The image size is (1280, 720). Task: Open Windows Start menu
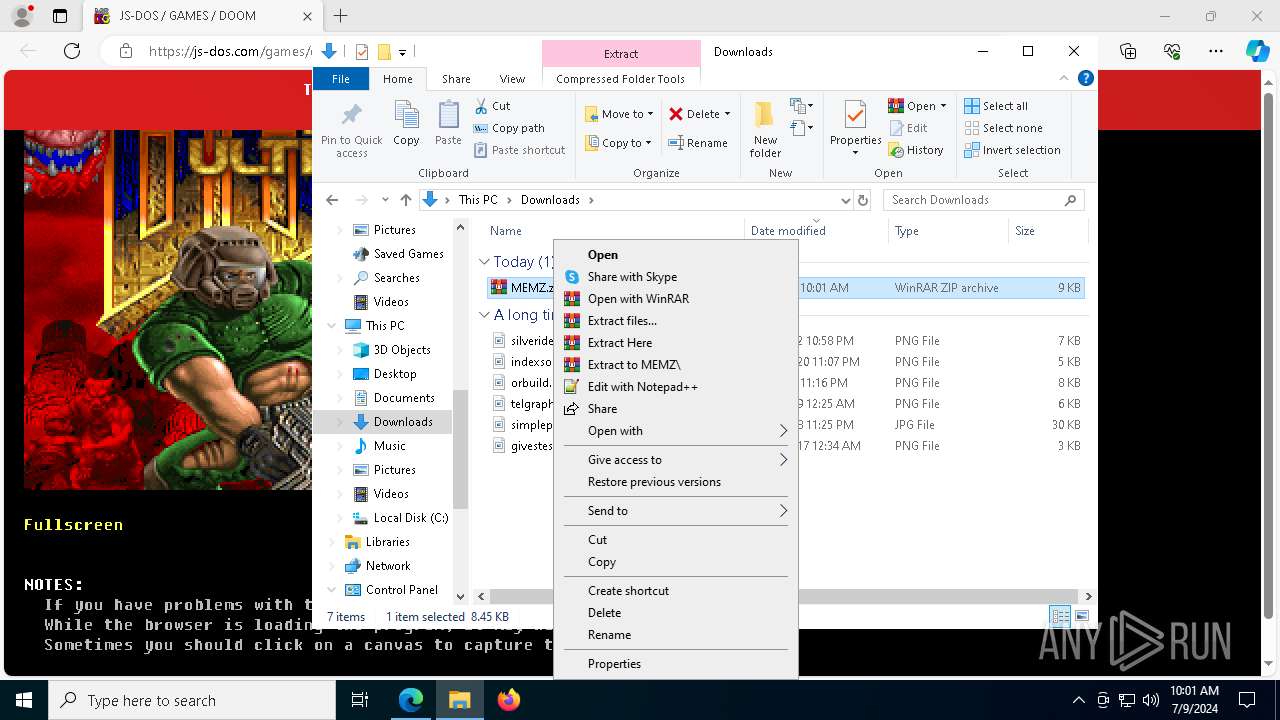(24, 700)
